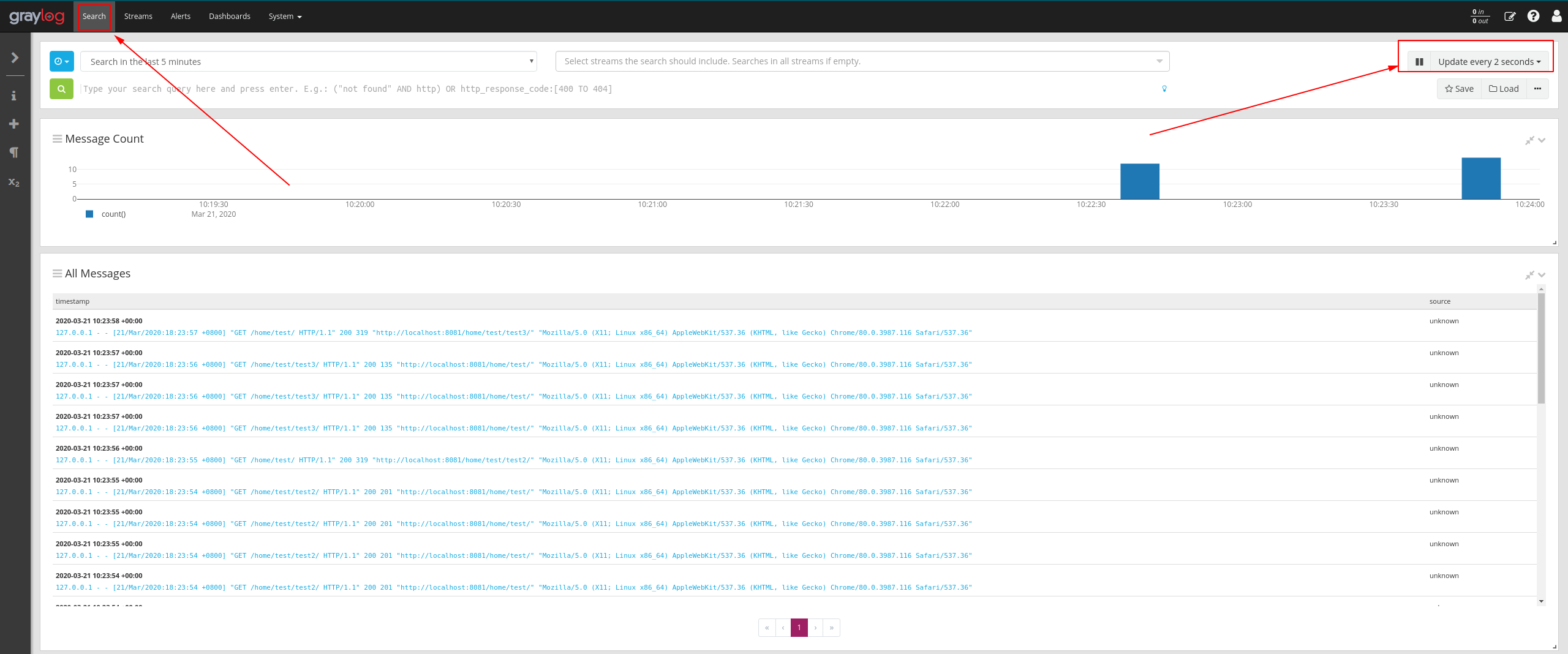Toggle highlighting with the sidebar paragraph icon
Image resolution: width=1568 pixels, height=654 pixels.
pos(14,152)
